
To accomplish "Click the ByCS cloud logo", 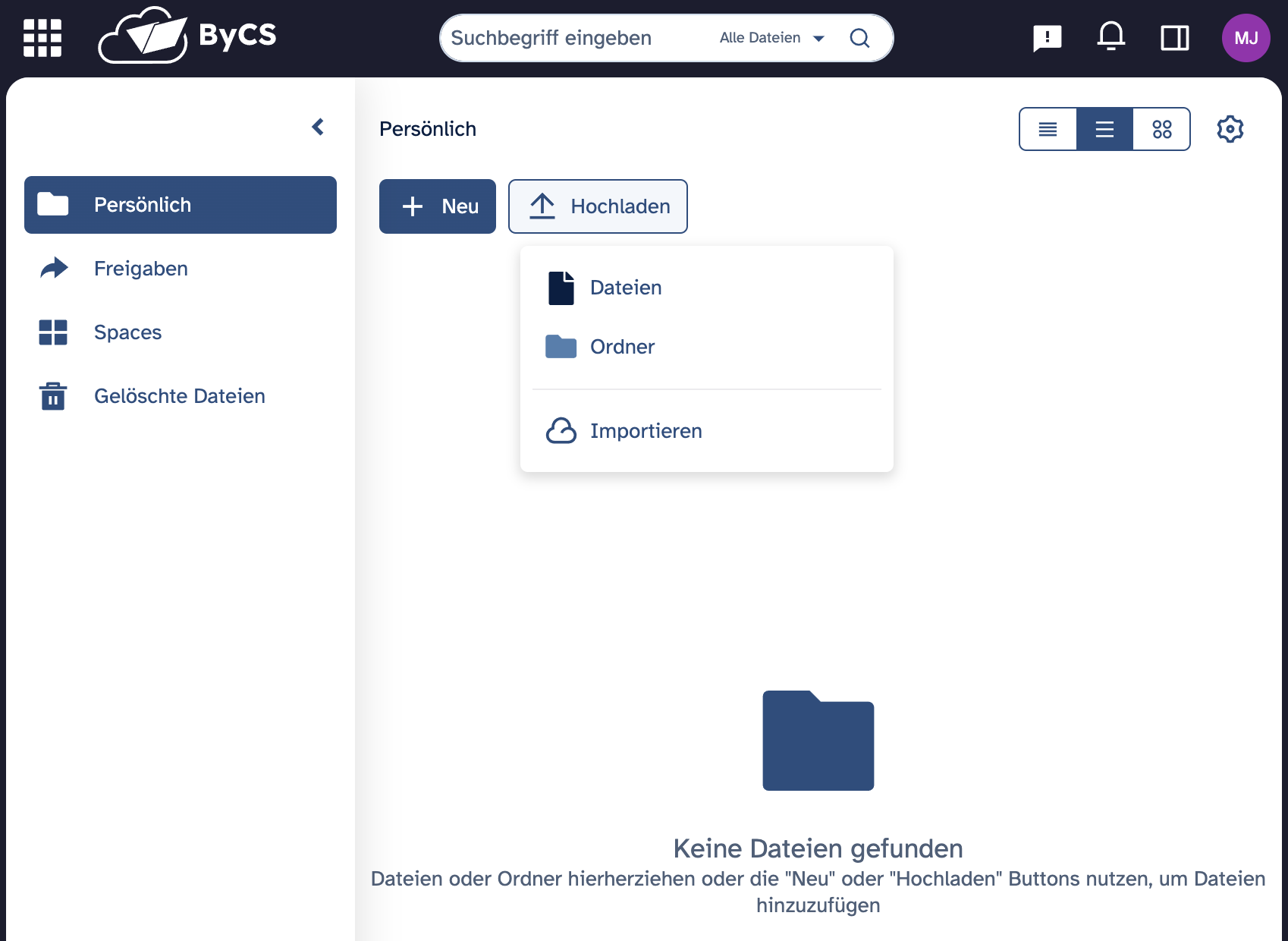I will click(187, 36).
